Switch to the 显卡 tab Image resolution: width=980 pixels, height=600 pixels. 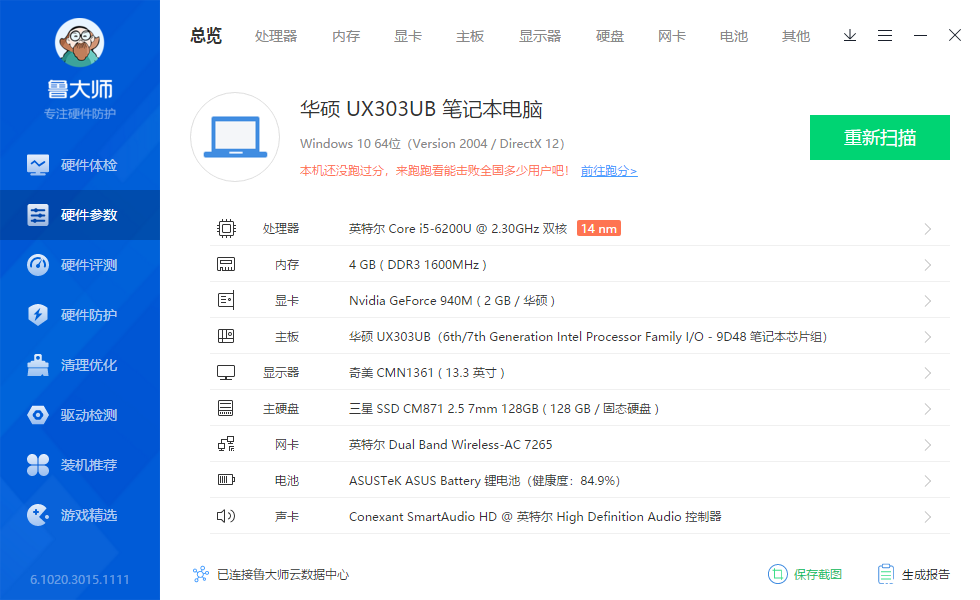(408, 36)
